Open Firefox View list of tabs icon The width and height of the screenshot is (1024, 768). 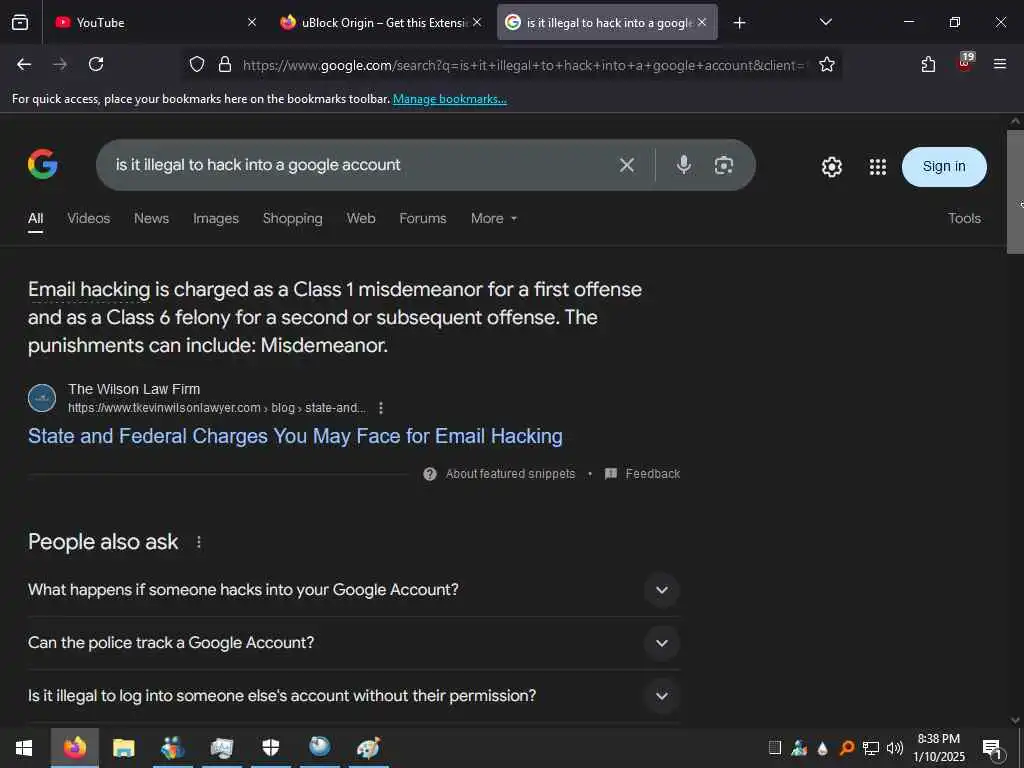click(20, 23)
